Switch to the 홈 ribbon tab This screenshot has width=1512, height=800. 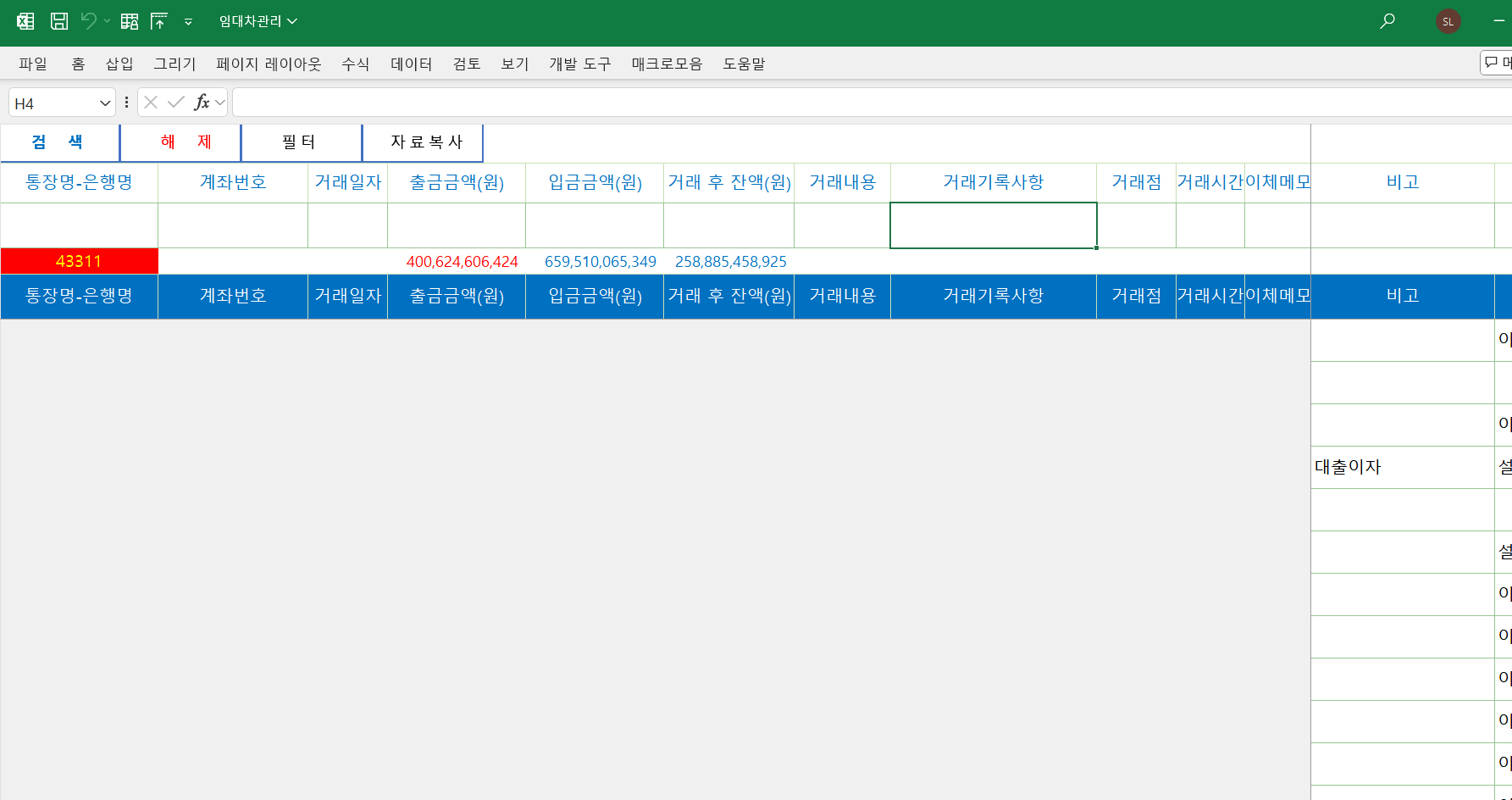click(x=78, y=64)
